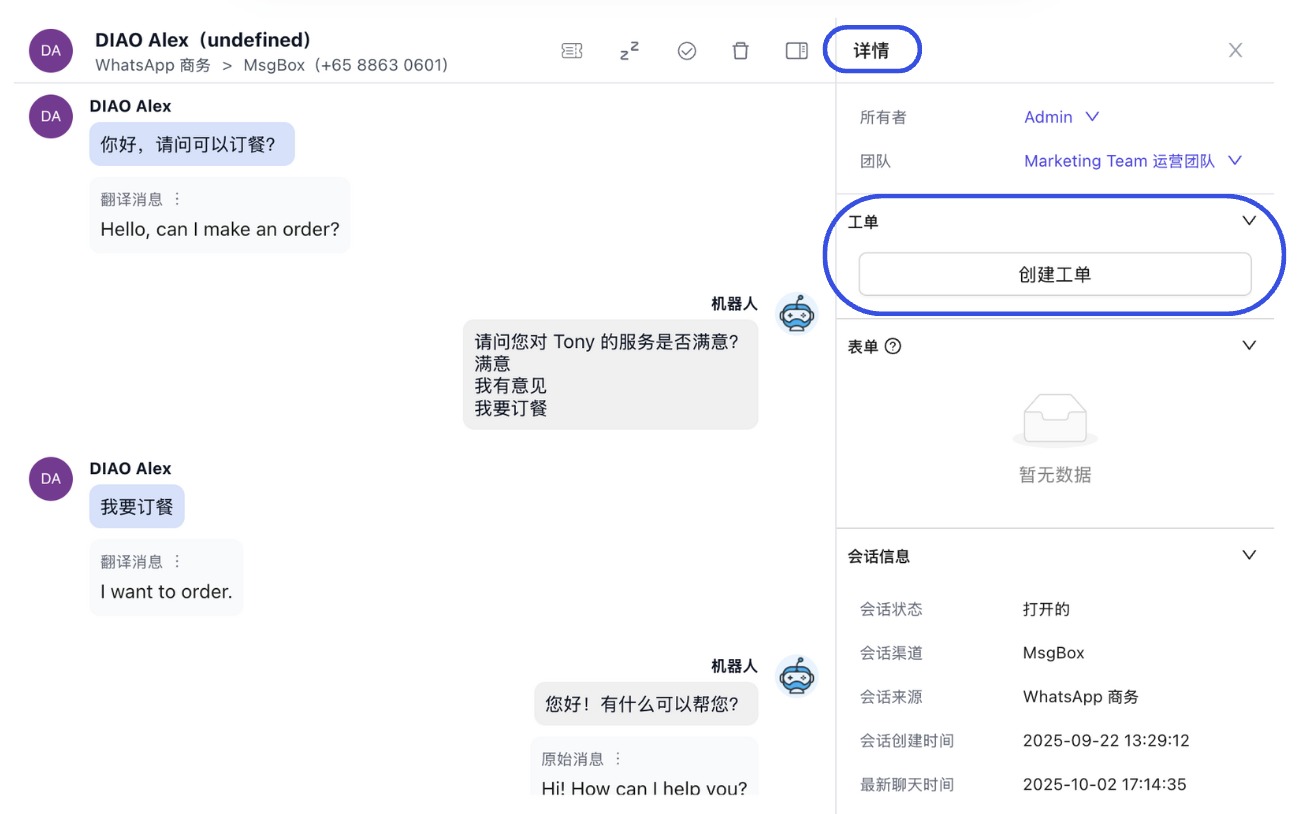Screen dimensions: 1310x814
Task: Click the help icon next to 表单
Action: (891, 345)
